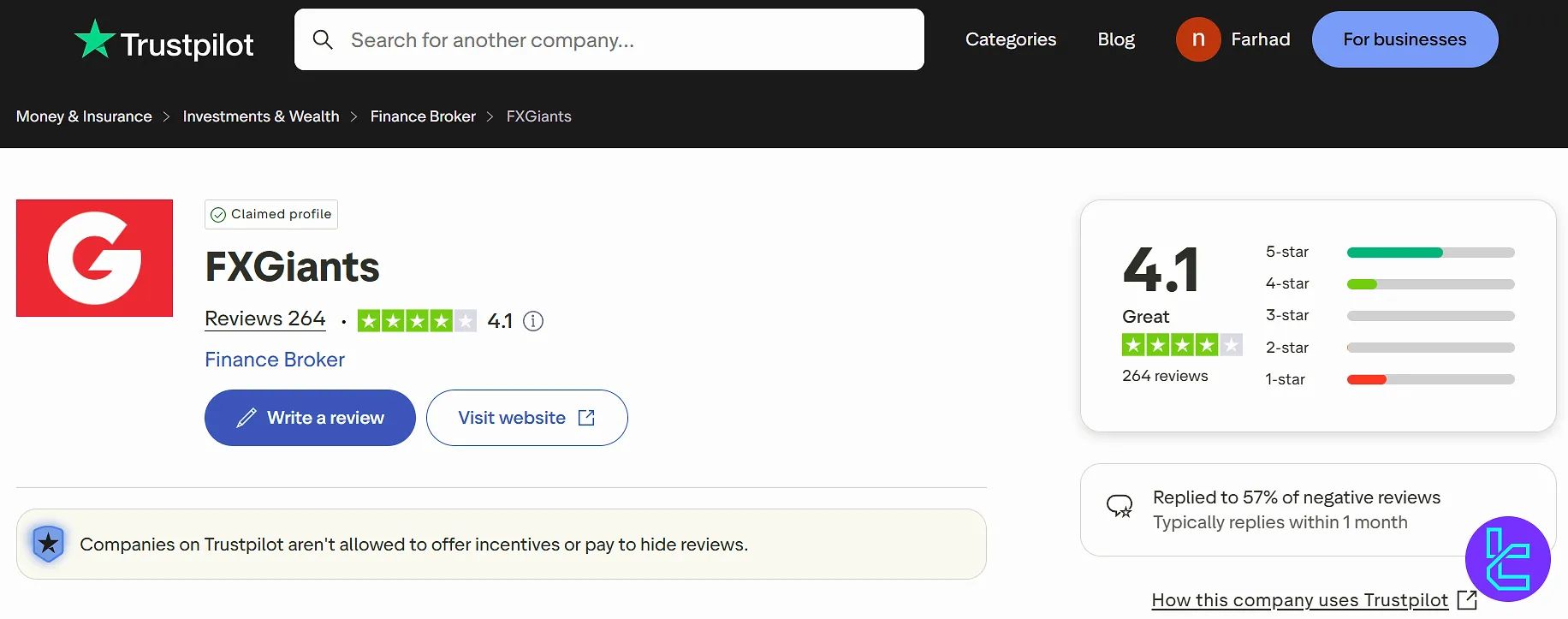This screenshot has height=619, width=1568.
Task: Click the shield star badge icon
Action: [49, 544]
